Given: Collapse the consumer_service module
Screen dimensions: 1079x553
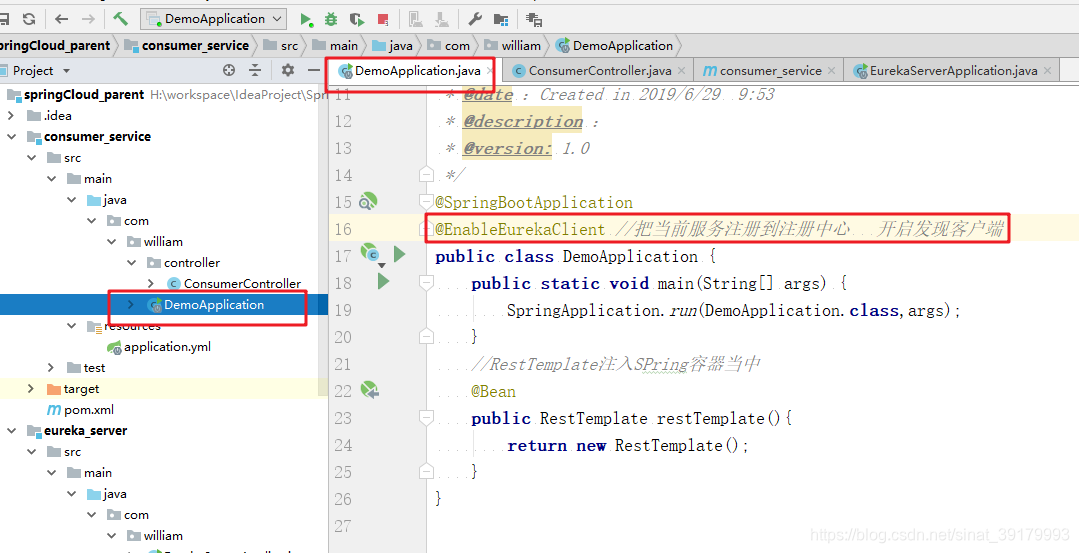Looking at the screenshot, I should click(x=11, y=136).
